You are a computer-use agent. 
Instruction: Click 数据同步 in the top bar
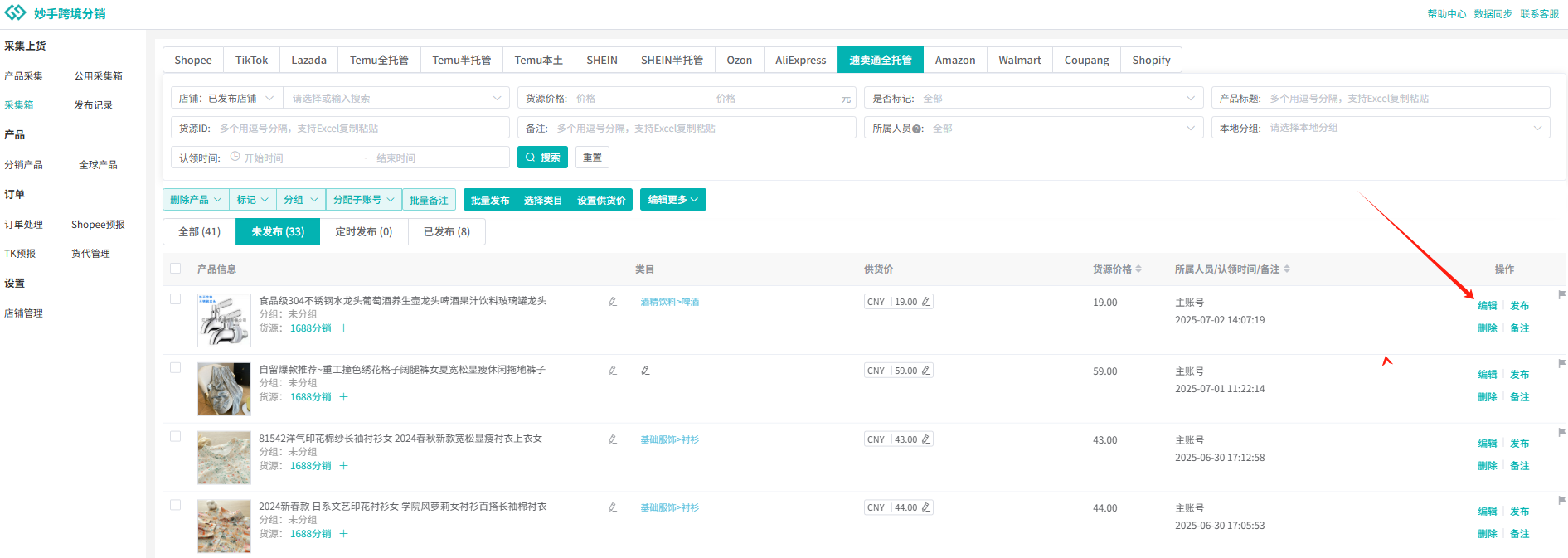1493,14
